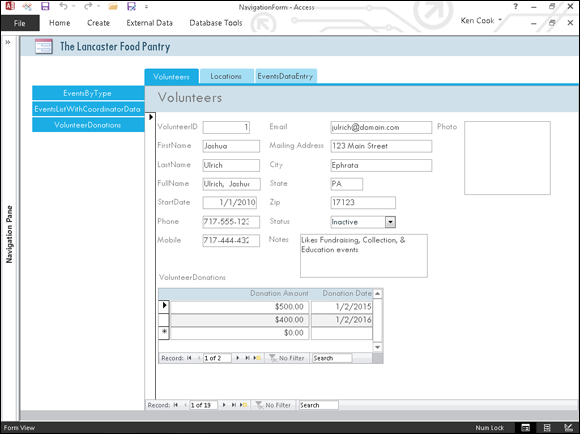The image size is (580, 434).
Task: Click the Open folder icon in quick access toolbar
Action: [x=113, y=6]
